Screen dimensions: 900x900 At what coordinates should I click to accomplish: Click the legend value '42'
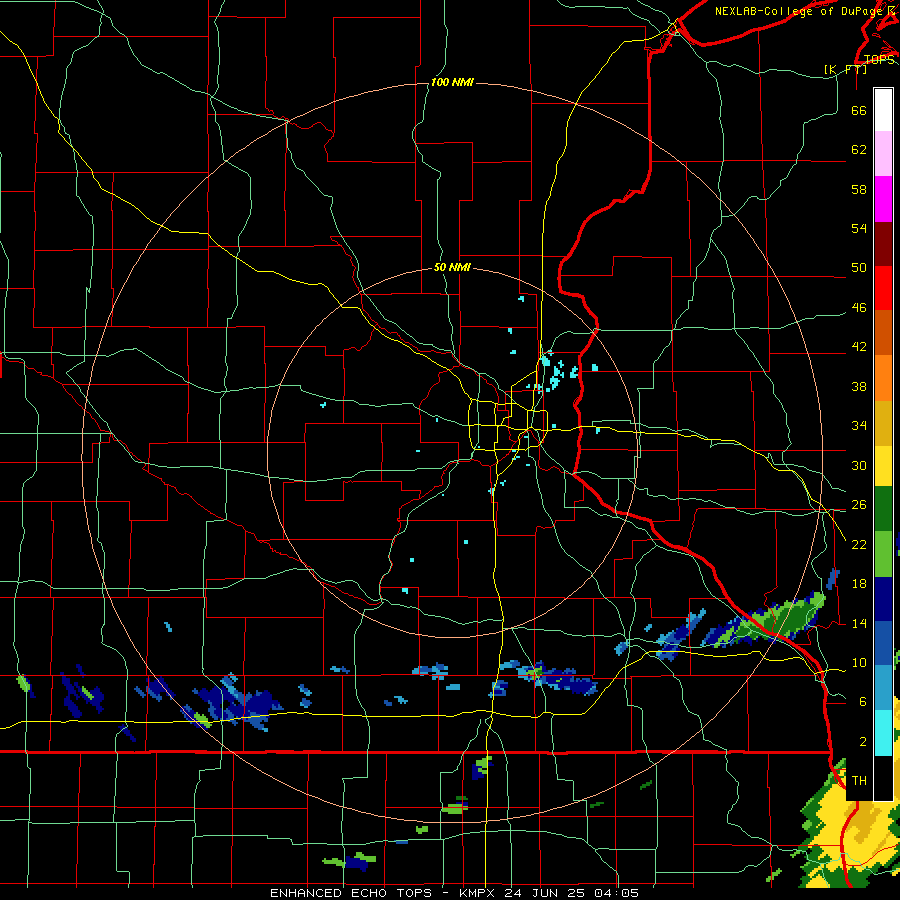point(859,347)
